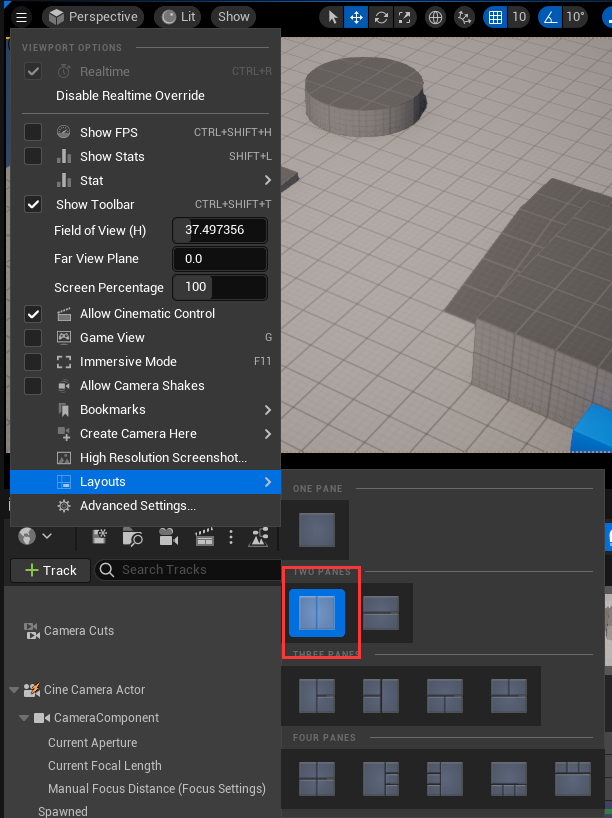Click the Show viewport button
The width and height of the screenshot is (612, 818).
[x=233, y=17]
